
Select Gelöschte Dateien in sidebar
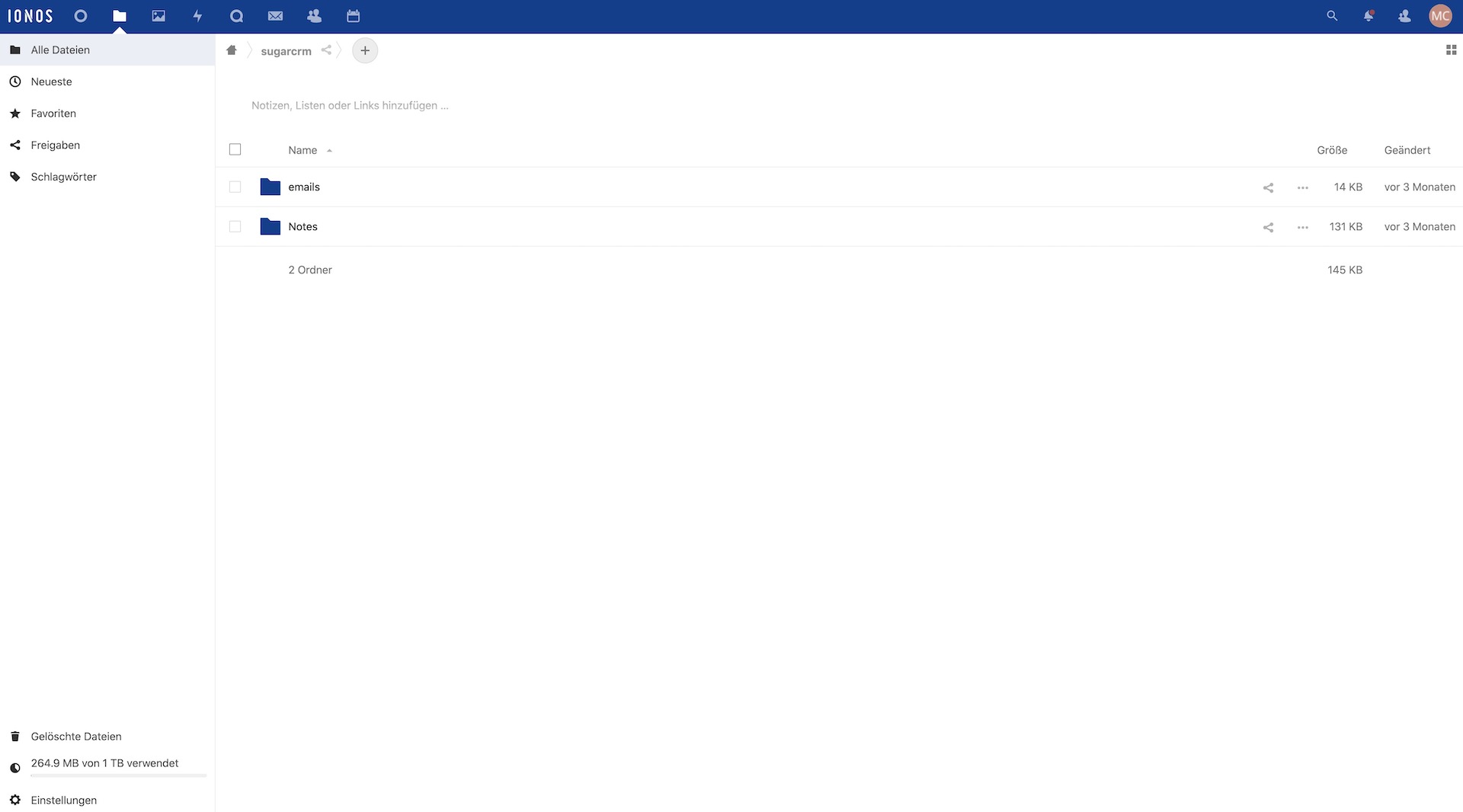tap(76, 737)
